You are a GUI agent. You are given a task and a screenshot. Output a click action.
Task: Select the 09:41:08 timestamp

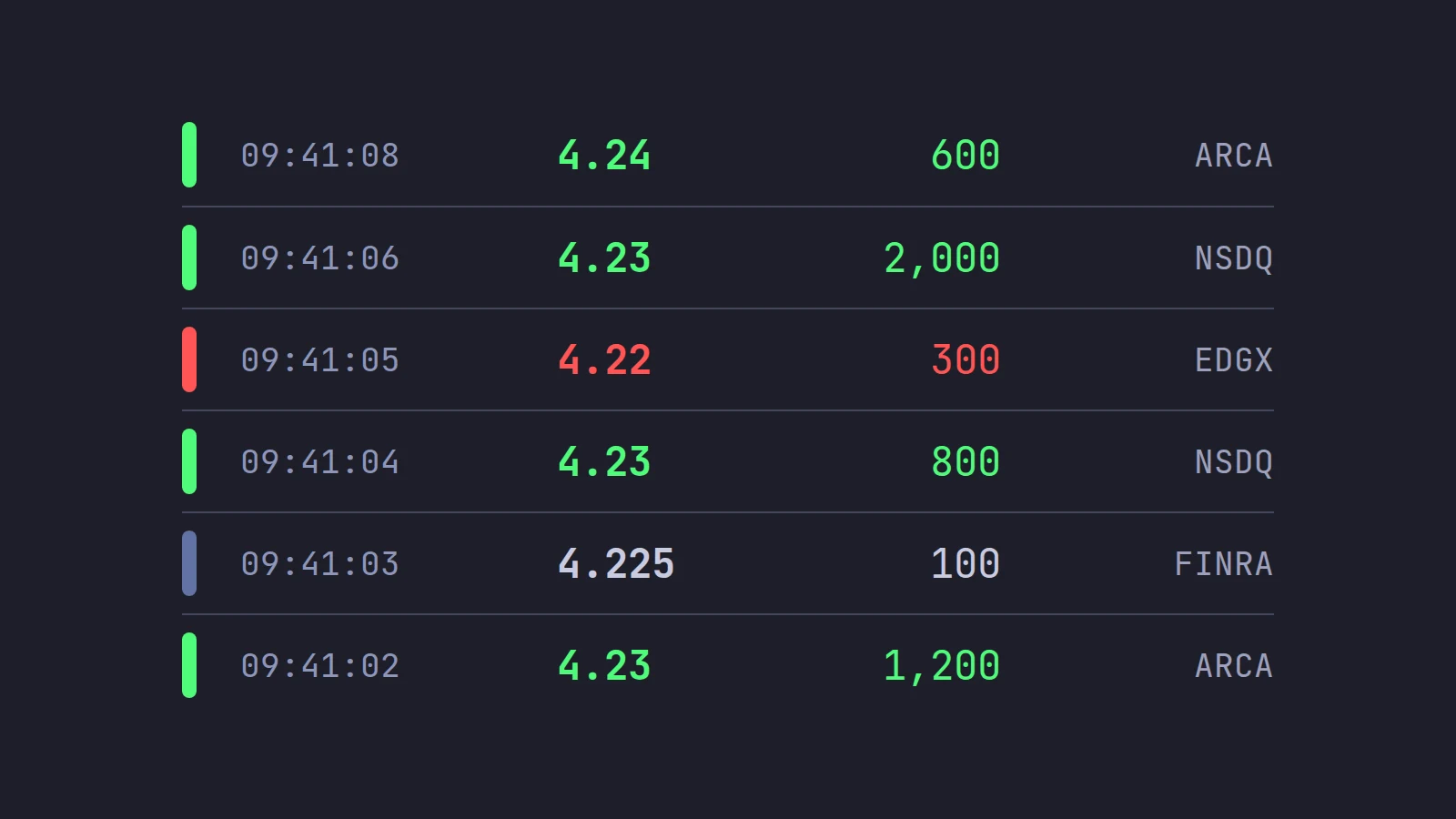tap(319, 156)
